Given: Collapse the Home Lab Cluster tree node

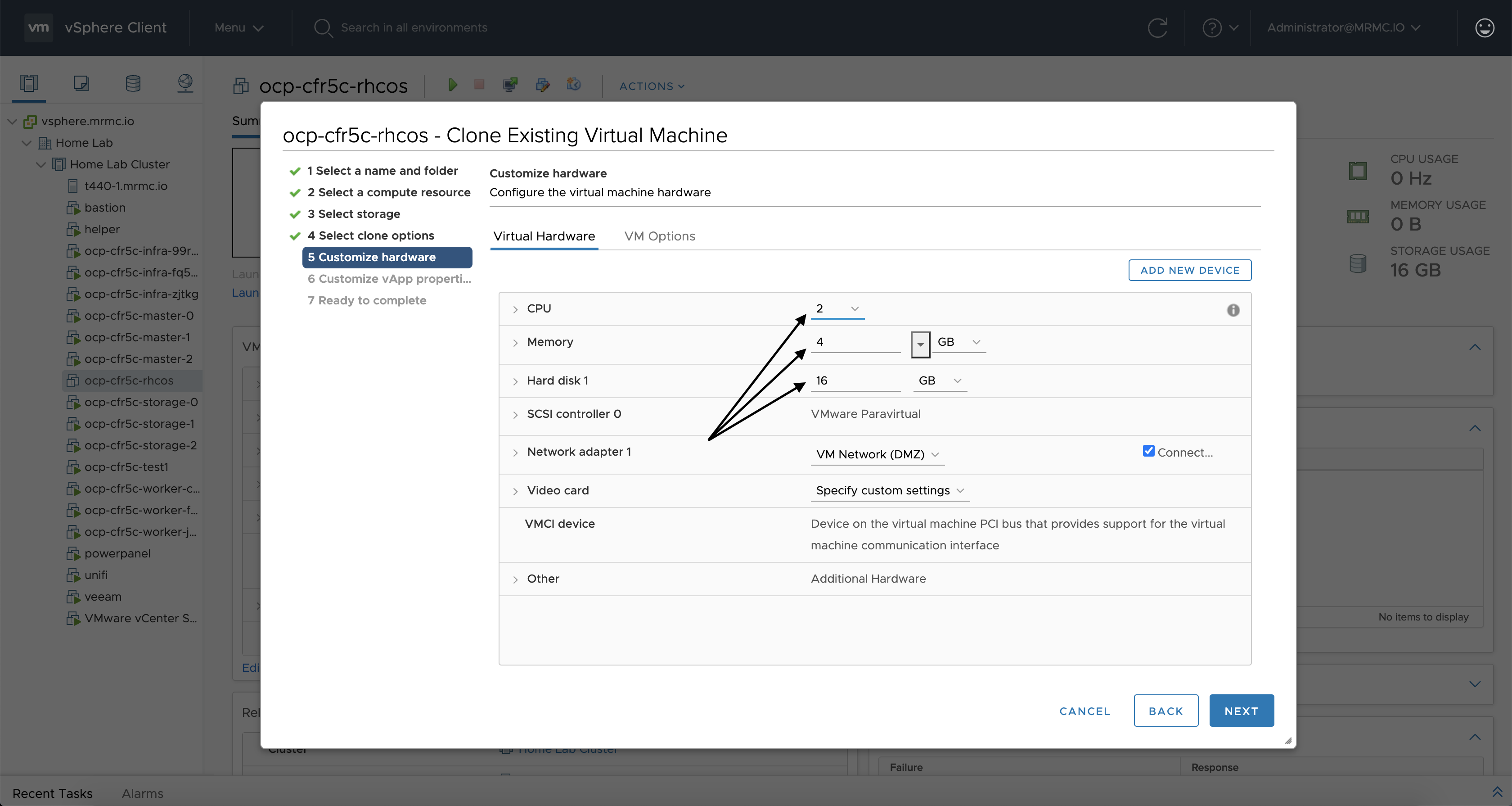Looking at the screenshot, I should click(41, 165).
